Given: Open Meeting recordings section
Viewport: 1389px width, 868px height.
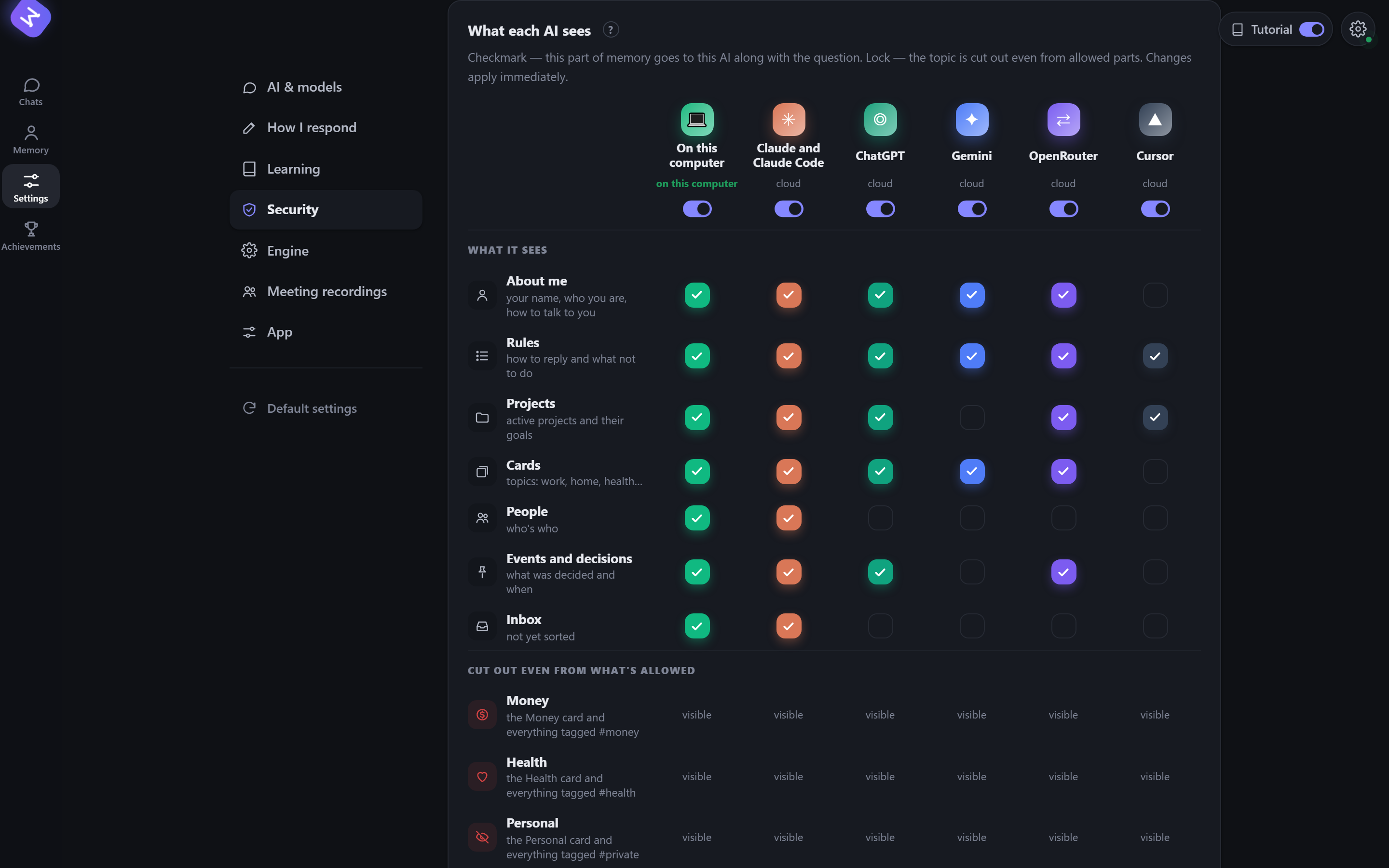Looking at the screenshot, I should (x=326, y=292).
